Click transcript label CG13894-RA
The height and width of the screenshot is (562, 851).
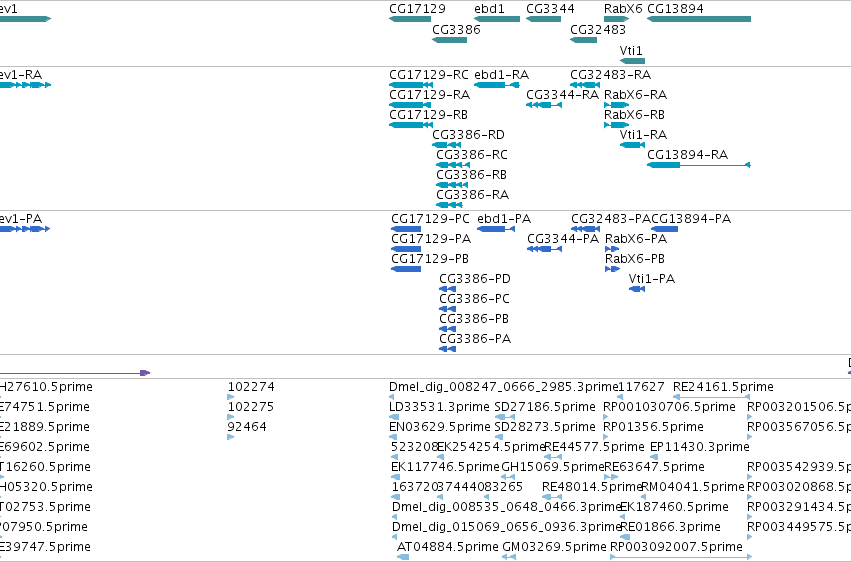click(687, 155)
